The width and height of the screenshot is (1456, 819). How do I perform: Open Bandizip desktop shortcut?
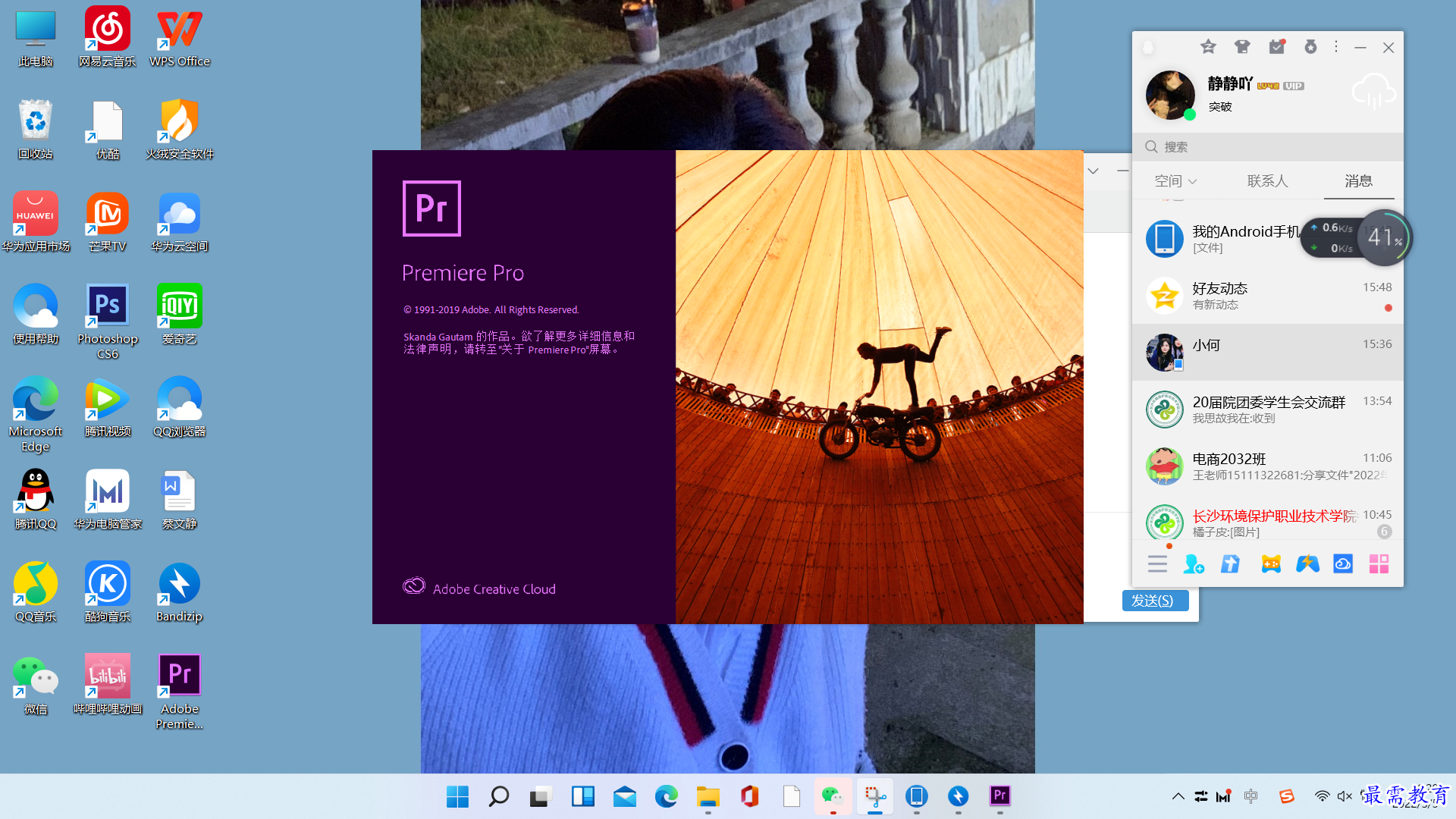pos(180,591)
